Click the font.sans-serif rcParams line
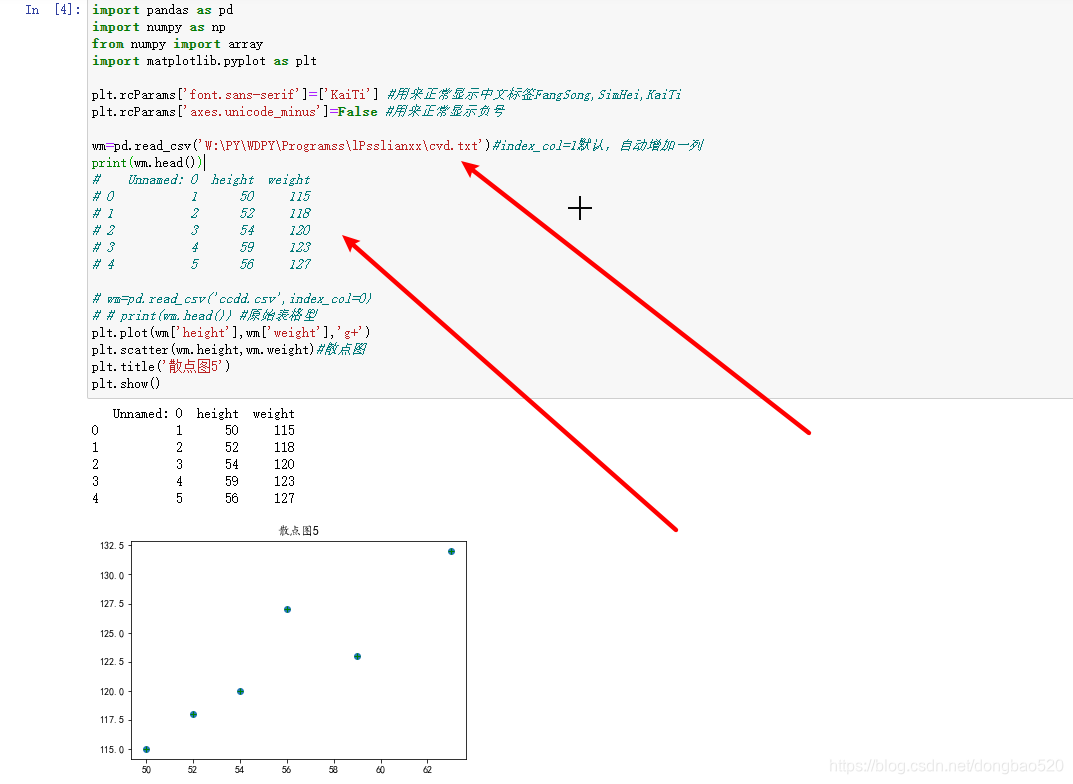 pyautogui.click(x=387, y=94)
